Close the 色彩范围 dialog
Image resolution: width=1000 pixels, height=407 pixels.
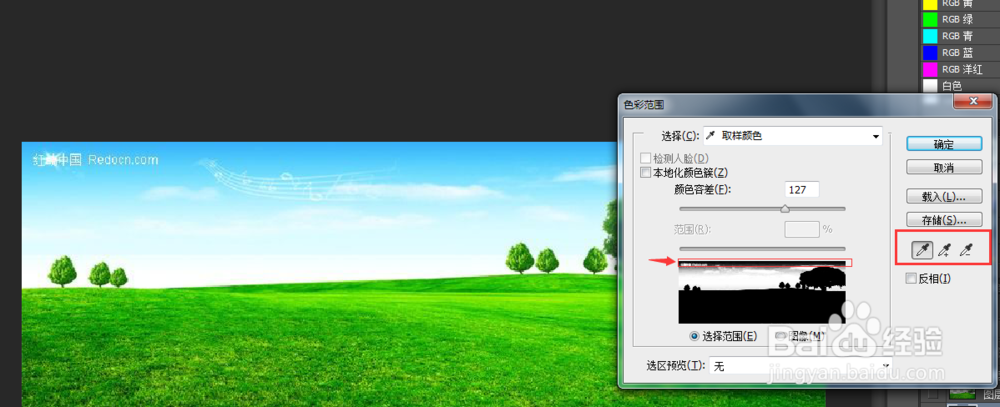point(973,101)
